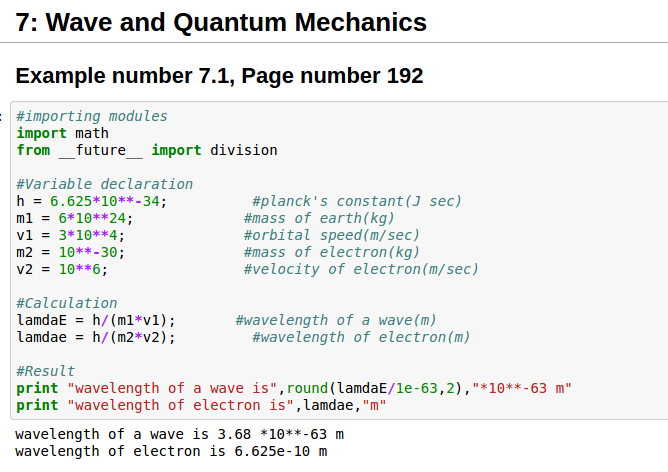Screen dimensions: 668x472
Task: Click the "#Result" comment line
Action: [46, 371]
